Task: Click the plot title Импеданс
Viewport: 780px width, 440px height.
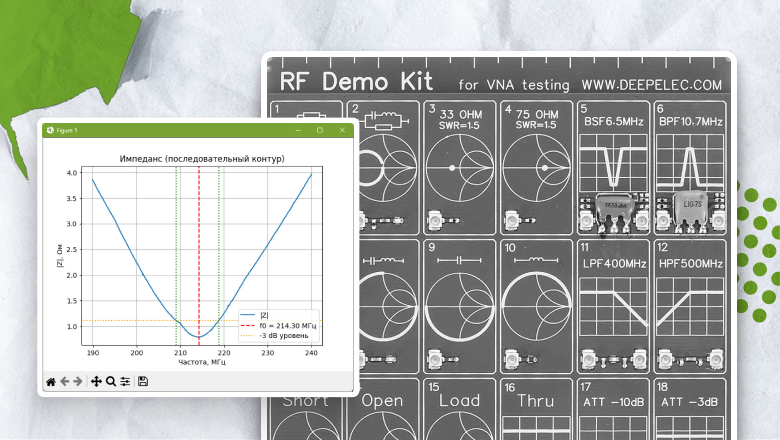Action: point(202,159)
